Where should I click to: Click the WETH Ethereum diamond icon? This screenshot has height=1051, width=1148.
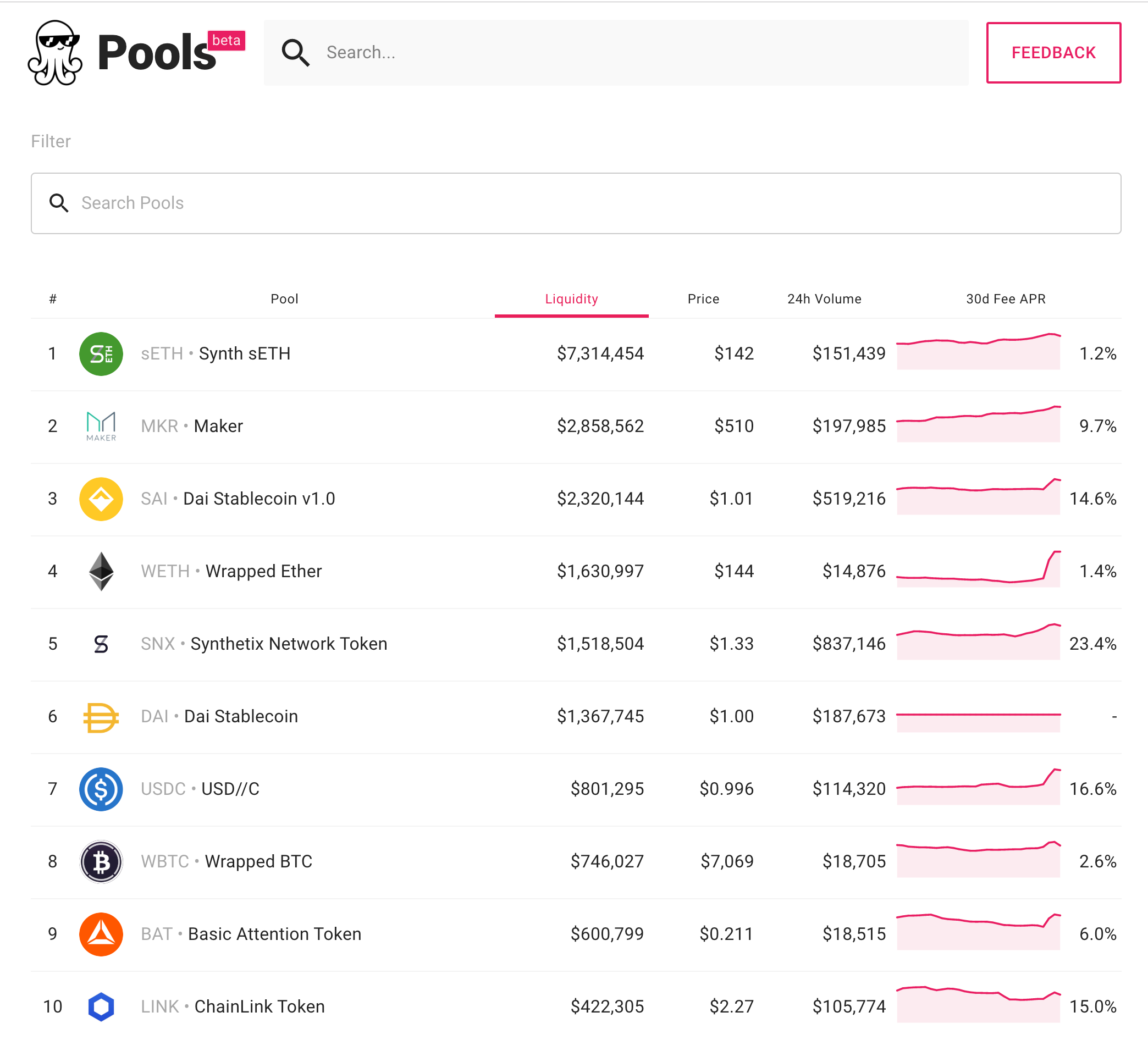[101, 571]
